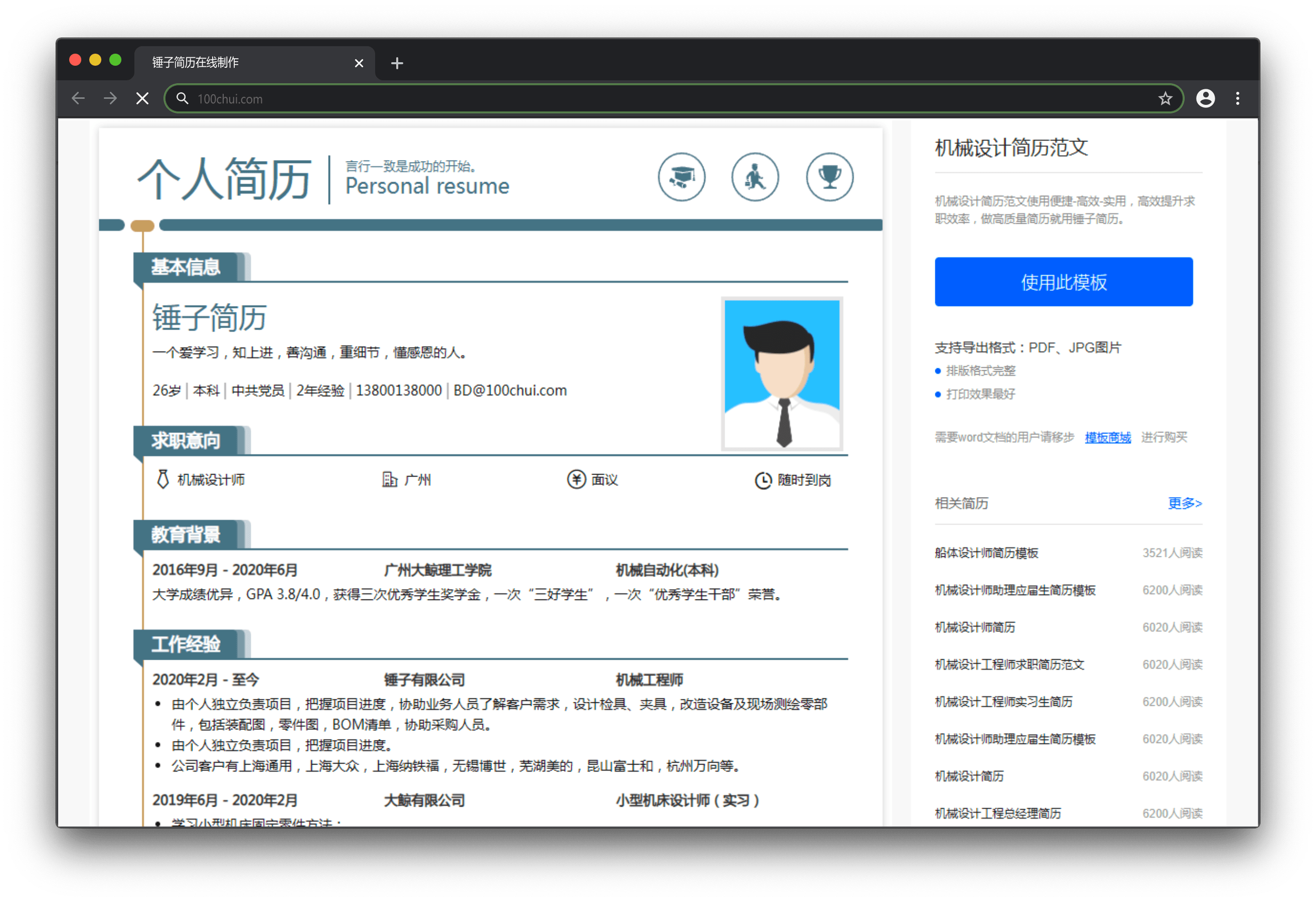This screenshot has height=902, width=1316.
Task: Select the 锤子简历在线制作 browser tab
Action: coord(255,63)
